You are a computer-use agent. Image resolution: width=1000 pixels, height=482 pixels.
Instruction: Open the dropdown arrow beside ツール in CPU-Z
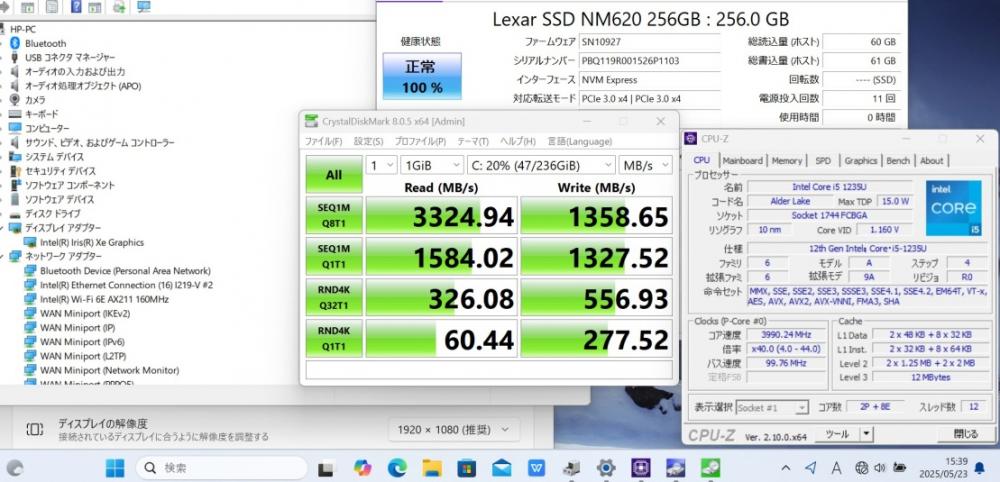[x=865, y=434]
